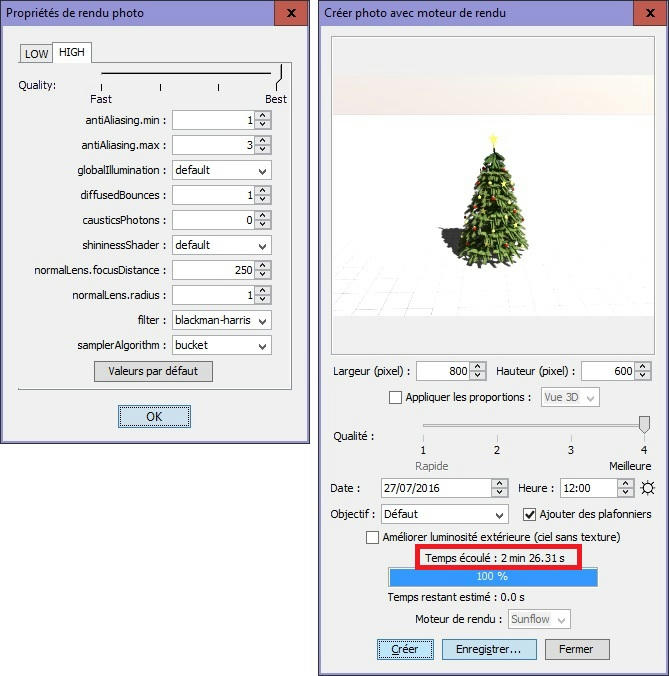669x676 pixels.
Task: Click the Fermer button
Action: tap(577, 649)
